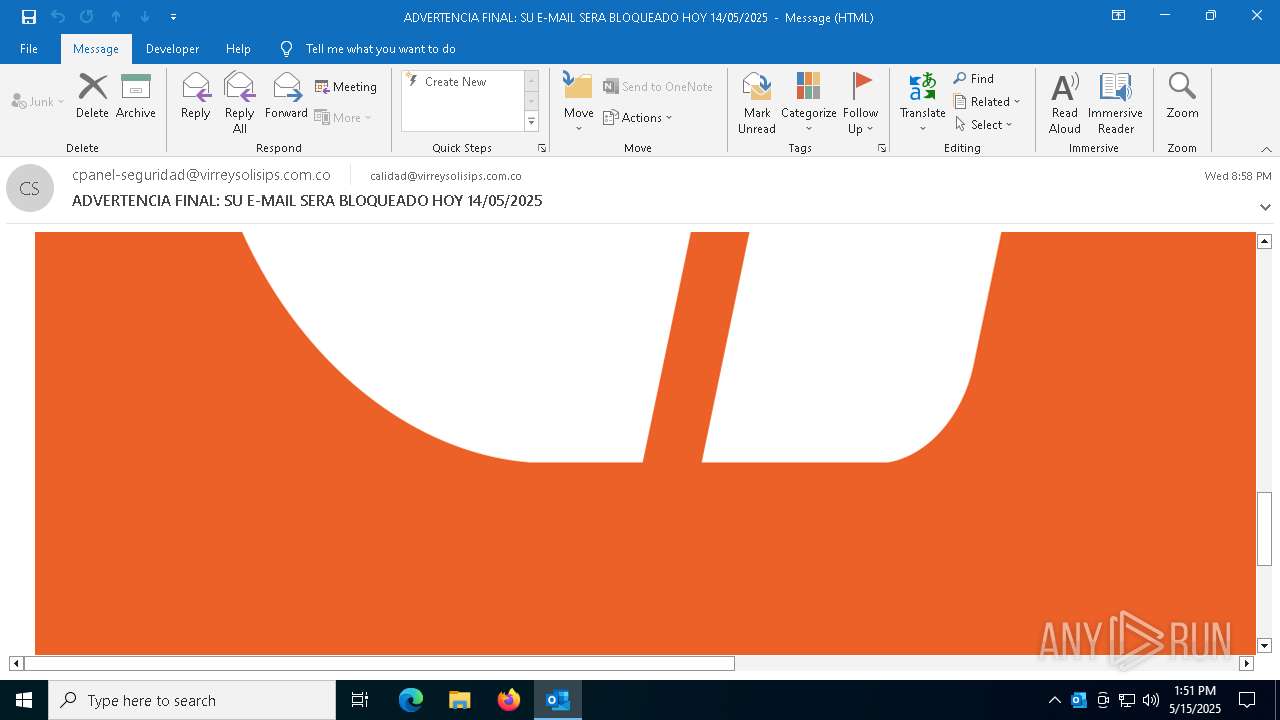
Task: Expand the More respond options
Action: 343,117
